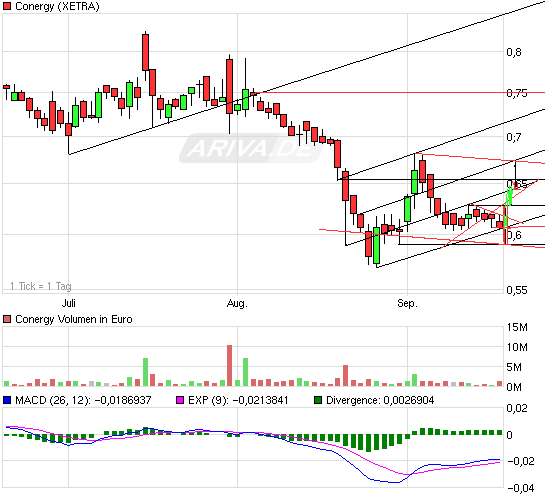Click the 0,02 MACD axis label

pyautogui.click(x=516, y=408)
